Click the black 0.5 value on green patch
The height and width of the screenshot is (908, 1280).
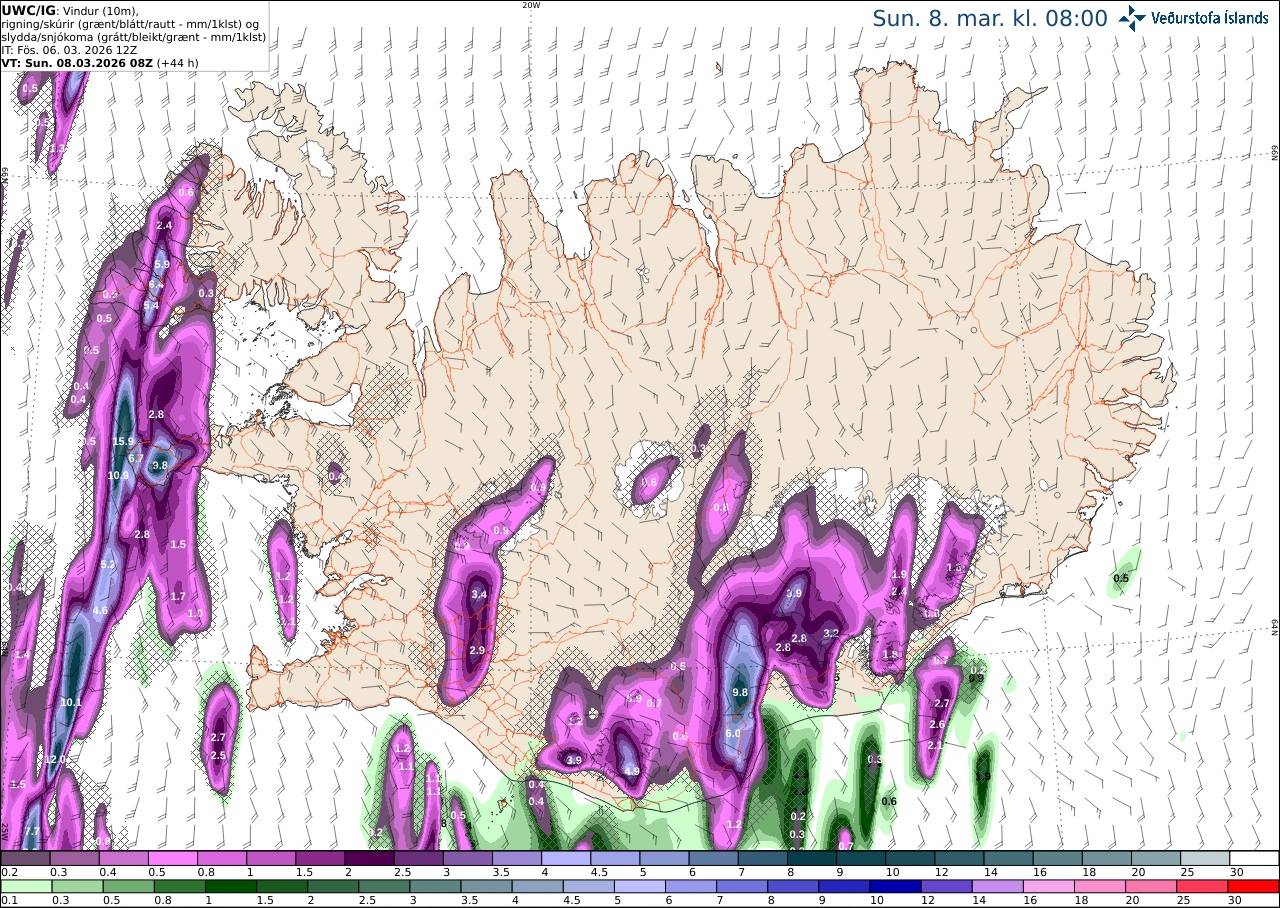click(x=1122, y=578)
